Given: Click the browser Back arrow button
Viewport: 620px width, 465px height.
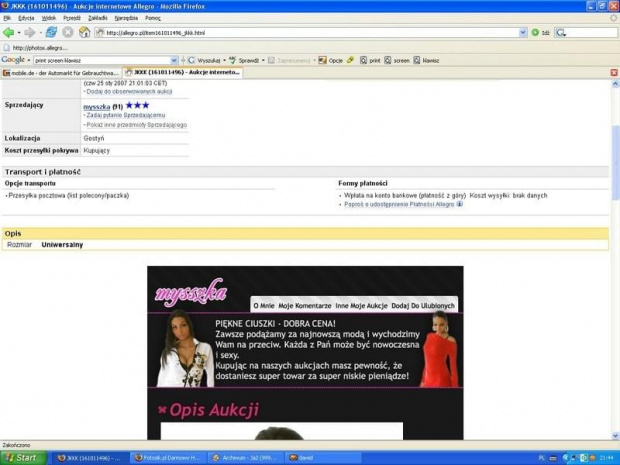Looking at the screenshot, I should [x=9, y=32].
